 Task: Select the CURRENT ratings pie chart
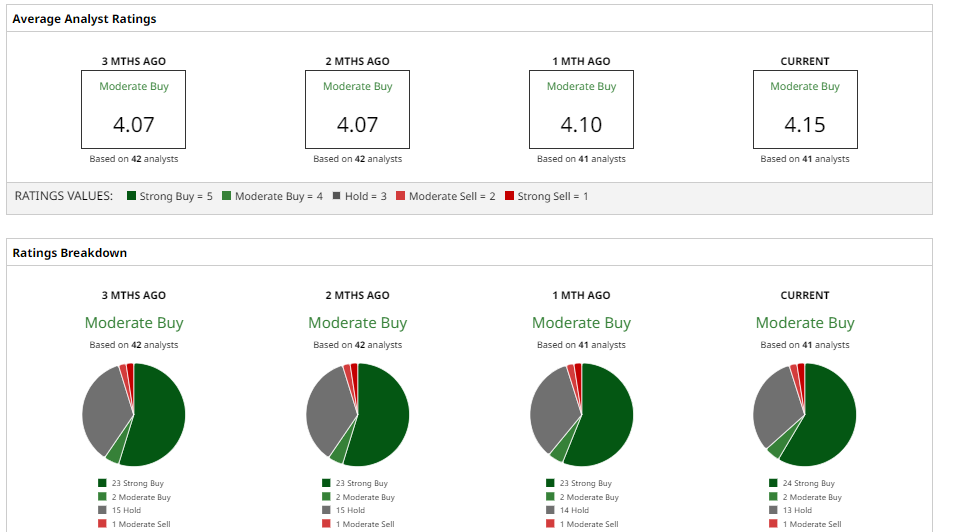pos(805,414)
